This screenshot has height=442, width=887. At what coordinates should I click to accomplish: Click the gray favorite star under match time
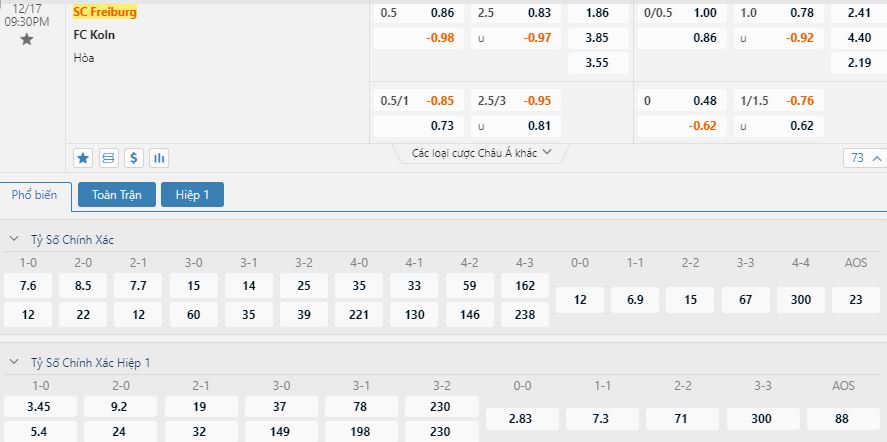(27, 40)
